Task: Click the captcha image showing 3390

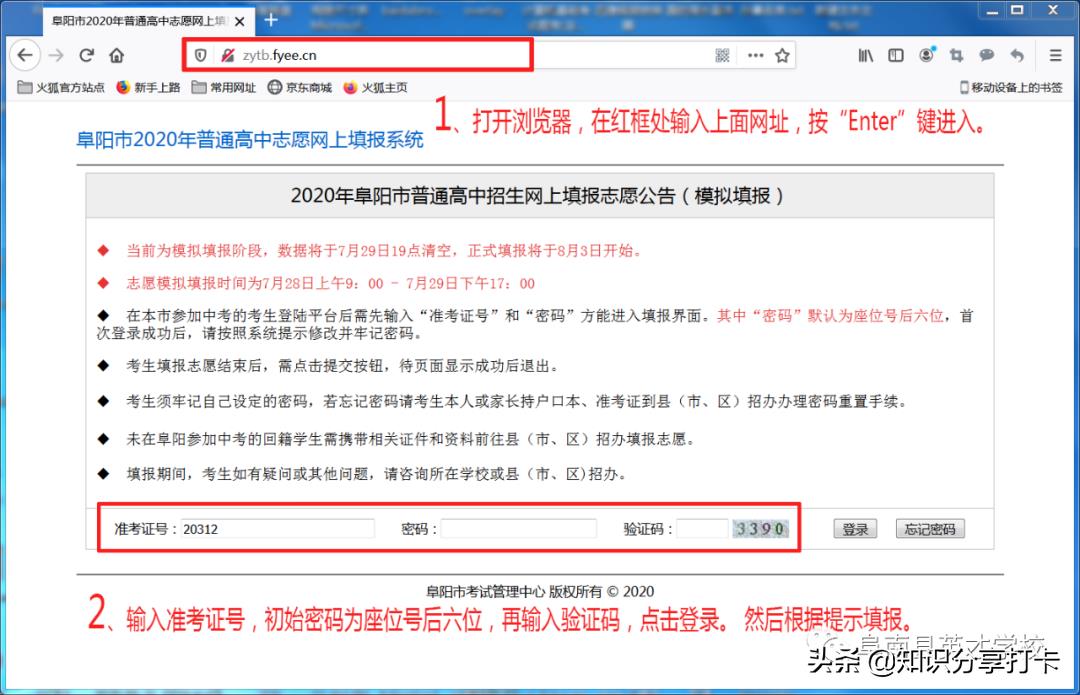Action: click(x=760, y=529)
